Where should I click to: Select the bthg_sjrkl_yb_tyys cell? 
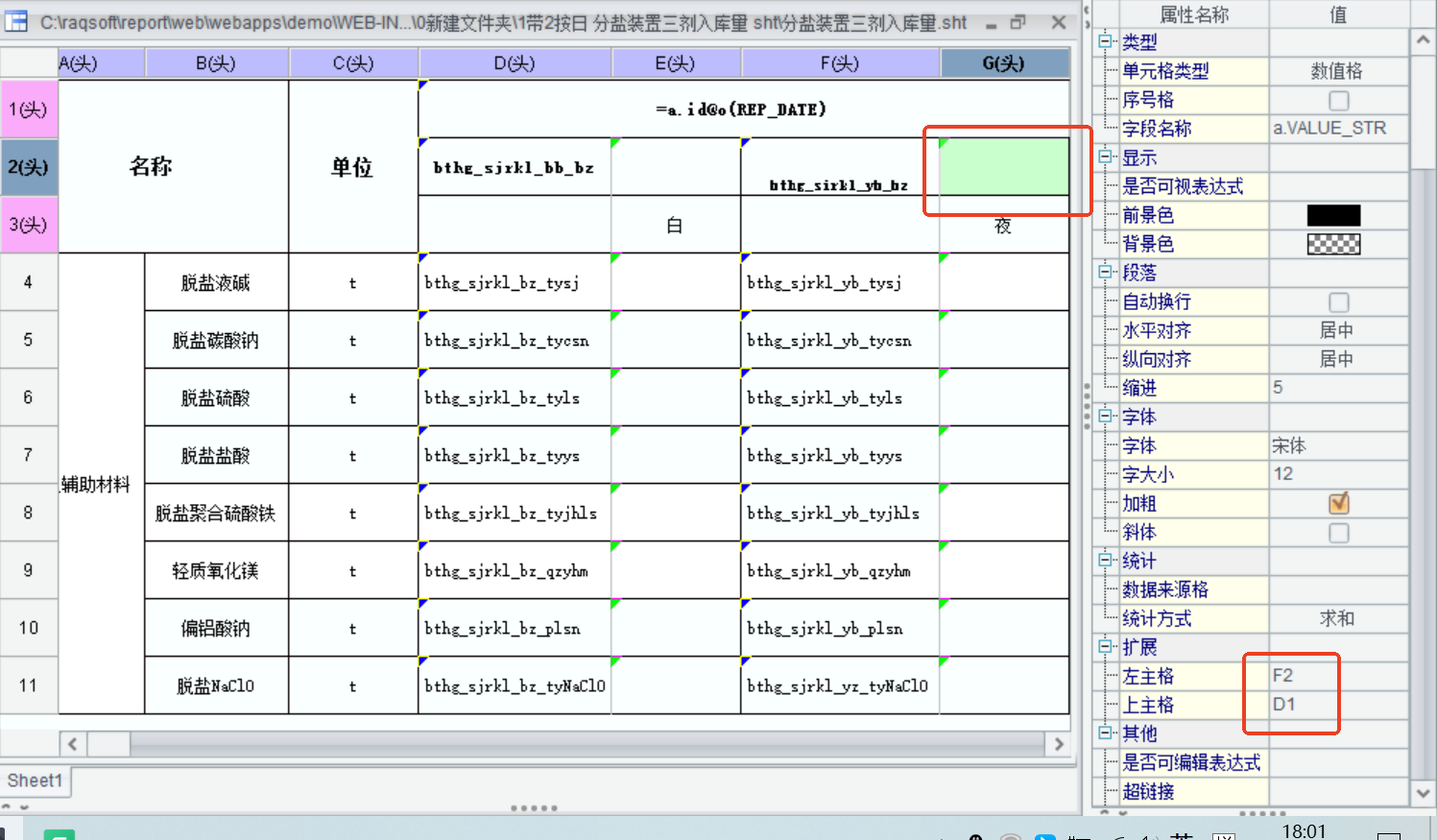[x=841, y=455]
